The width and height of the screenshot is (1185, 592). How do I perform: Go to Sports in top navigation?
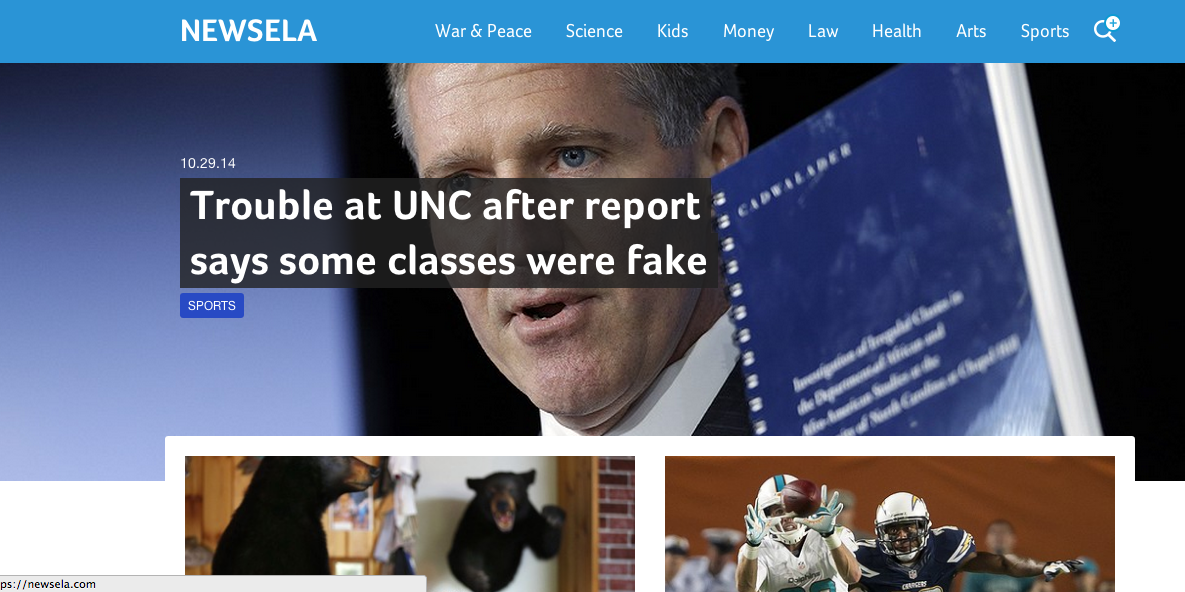click(1044, 31)
